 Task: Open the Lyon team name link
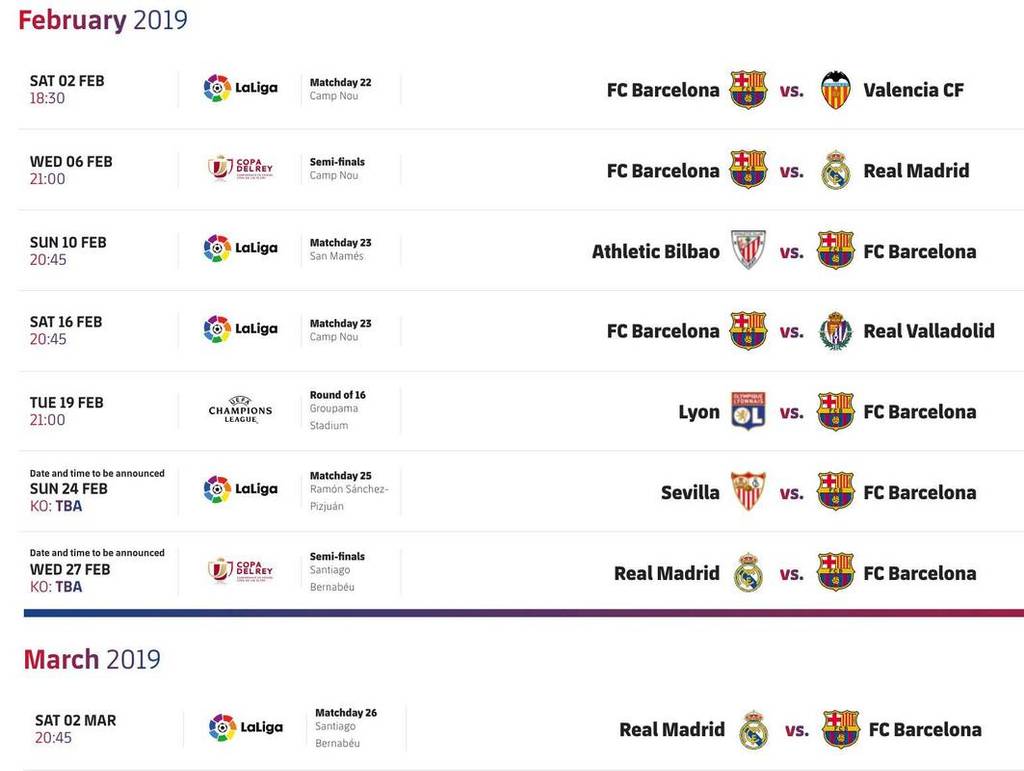(699, 412)
